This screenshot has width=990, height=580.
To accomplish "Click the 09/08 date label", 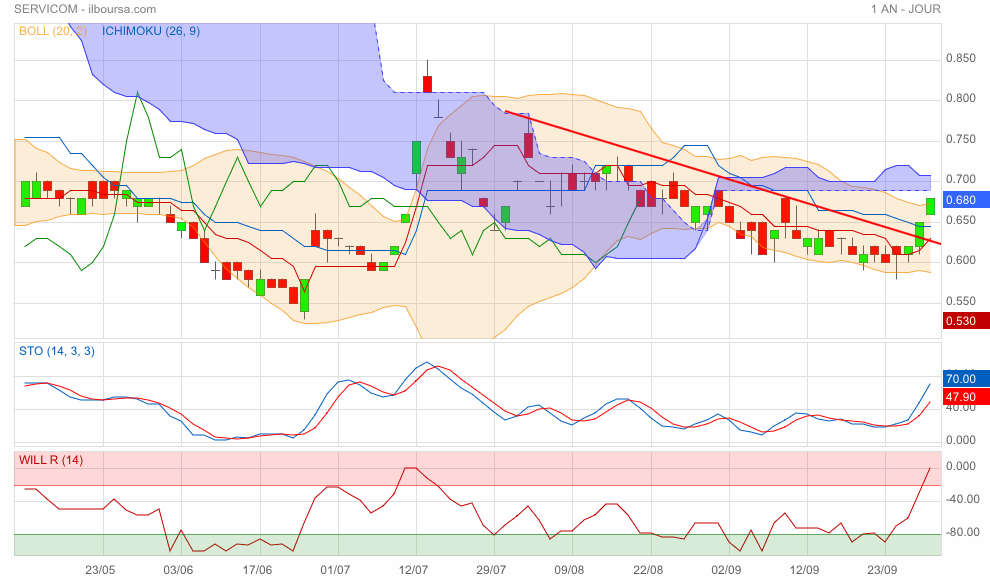I will (x=570, y=570).
